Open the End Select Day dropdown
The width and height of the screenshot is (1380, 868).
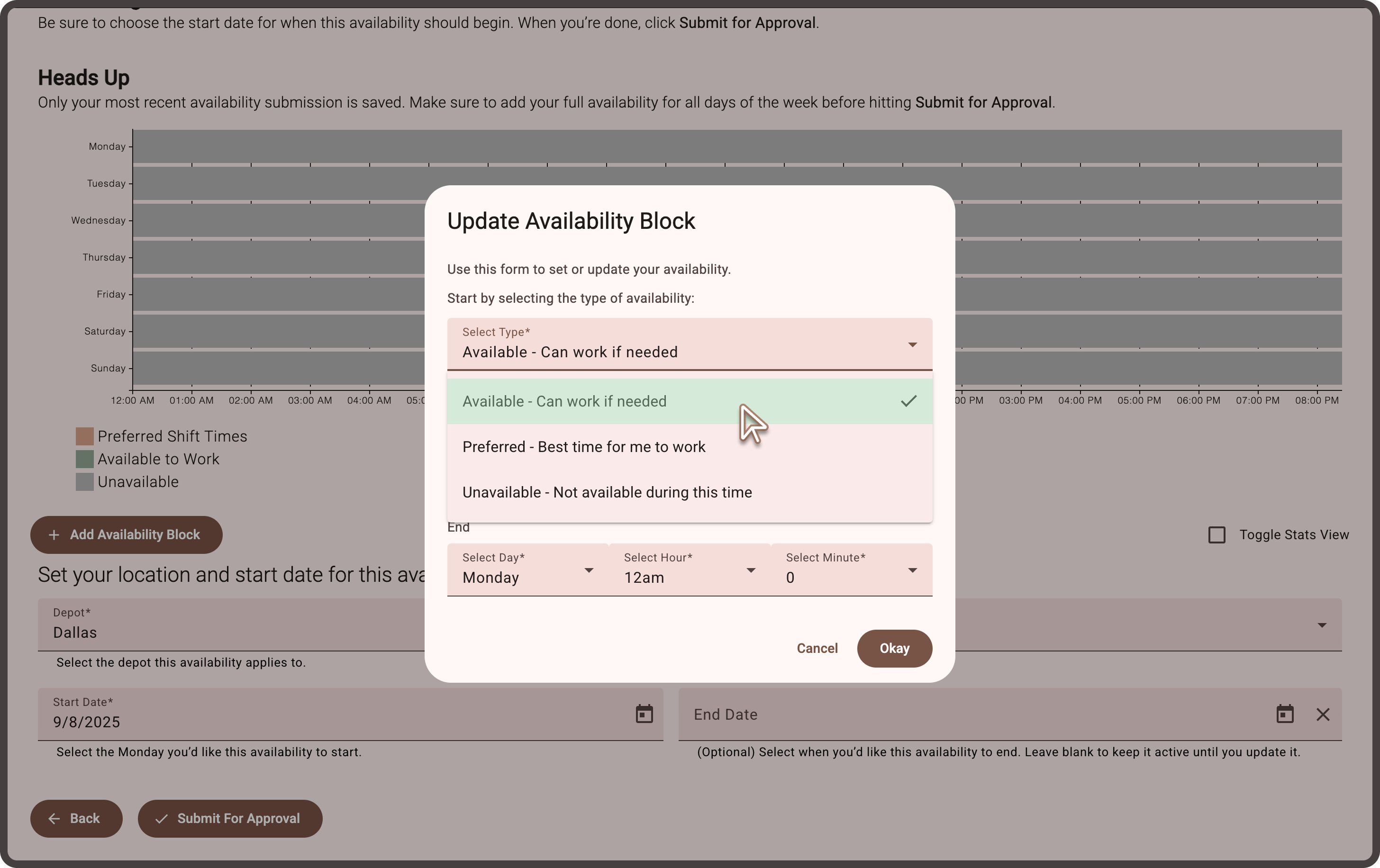coord(527,570)
